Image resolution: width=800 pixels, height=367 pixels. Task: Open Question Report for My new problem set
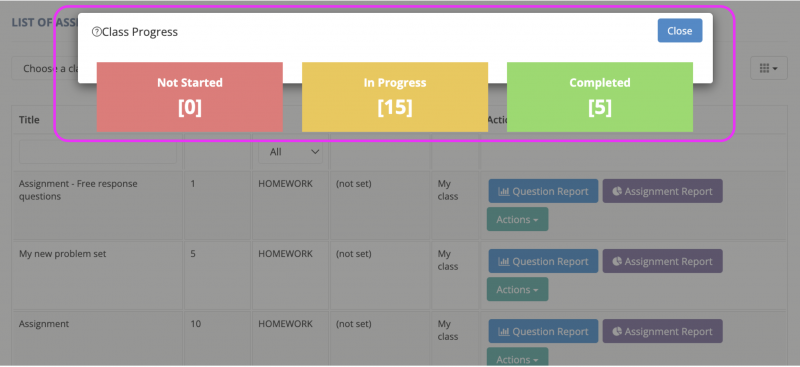(543, 261)
